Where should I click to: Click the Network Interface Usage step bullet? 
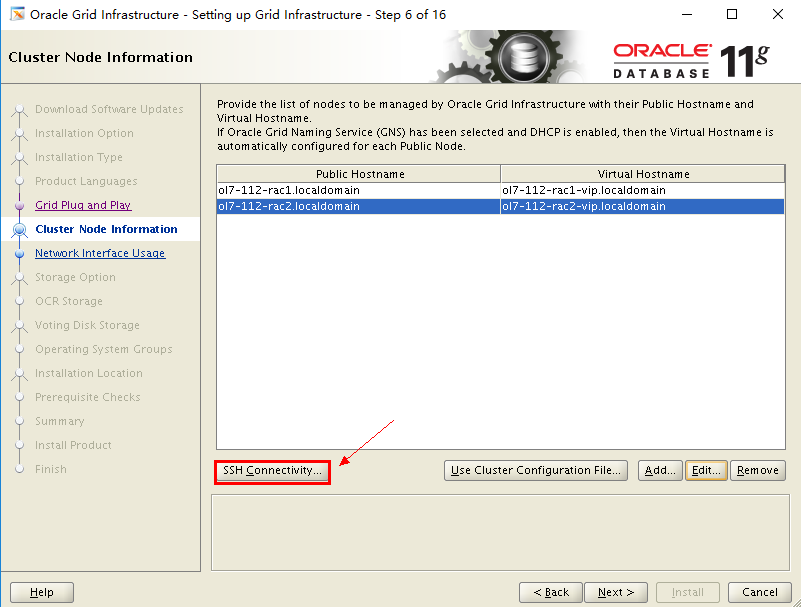pos(19,253)
